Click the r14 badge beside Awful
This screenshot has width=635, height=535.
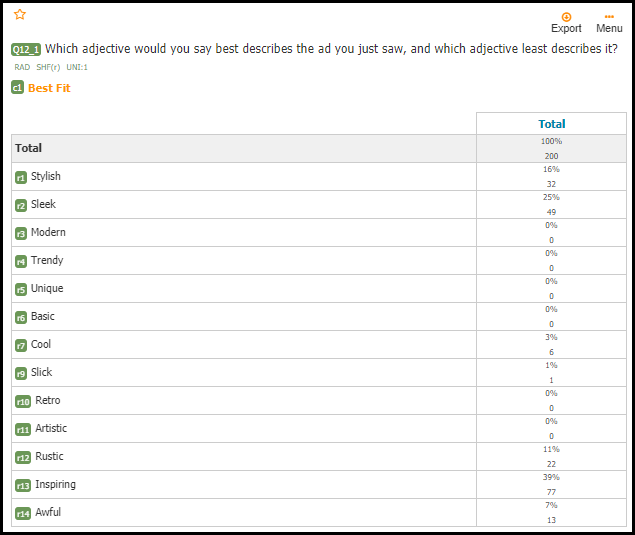(23, 514)
